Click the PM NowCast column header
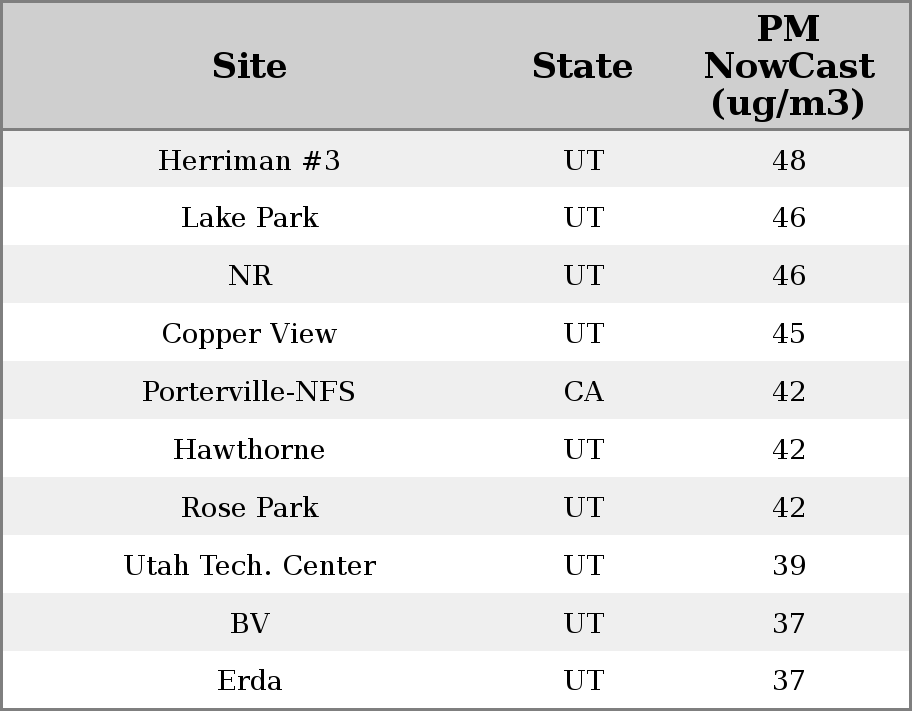 click(788, 67)
